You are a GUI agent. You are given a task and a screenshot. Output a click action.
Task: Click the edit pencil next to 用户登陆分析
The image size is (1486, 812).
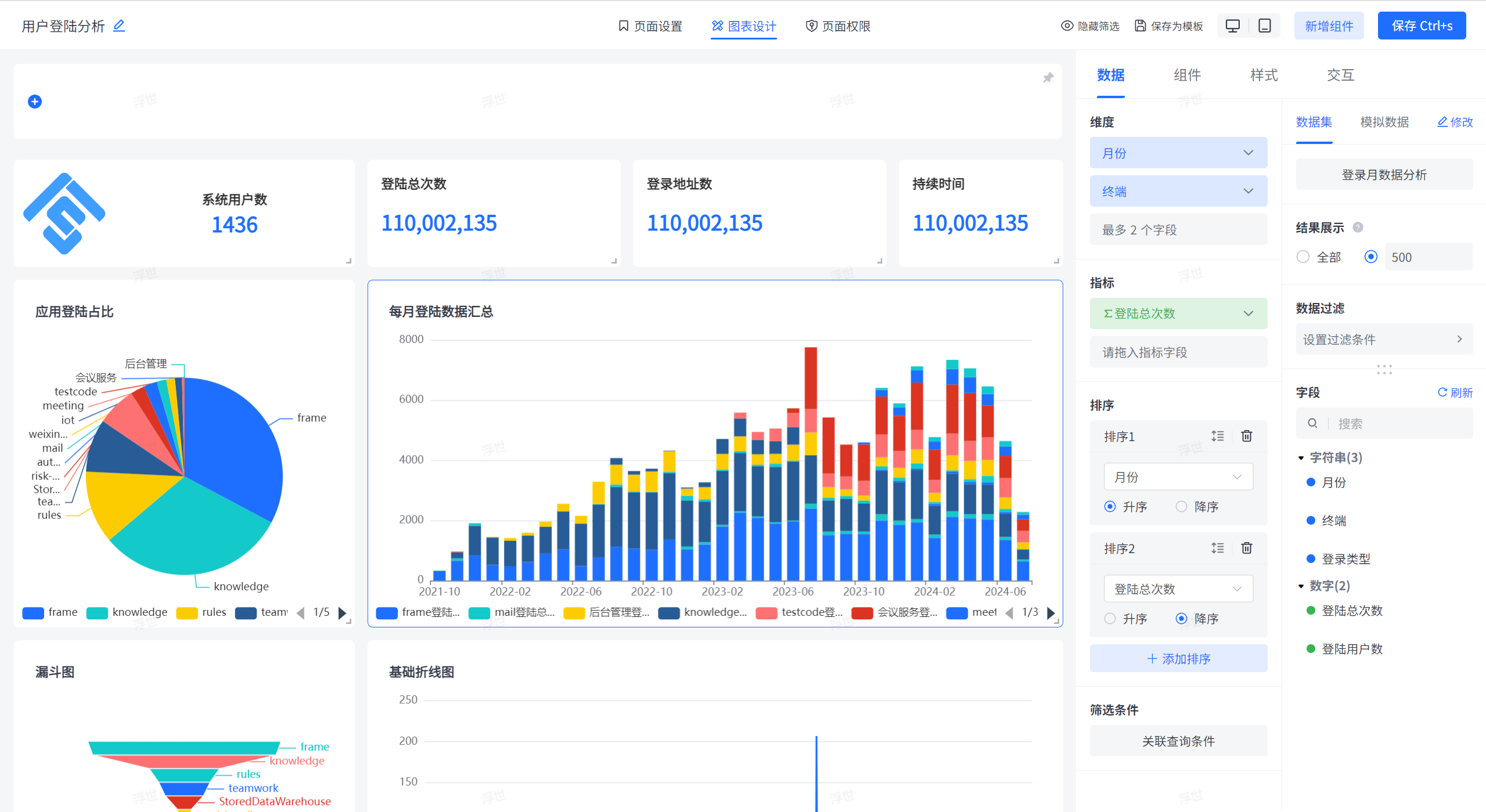click(119, 26)
